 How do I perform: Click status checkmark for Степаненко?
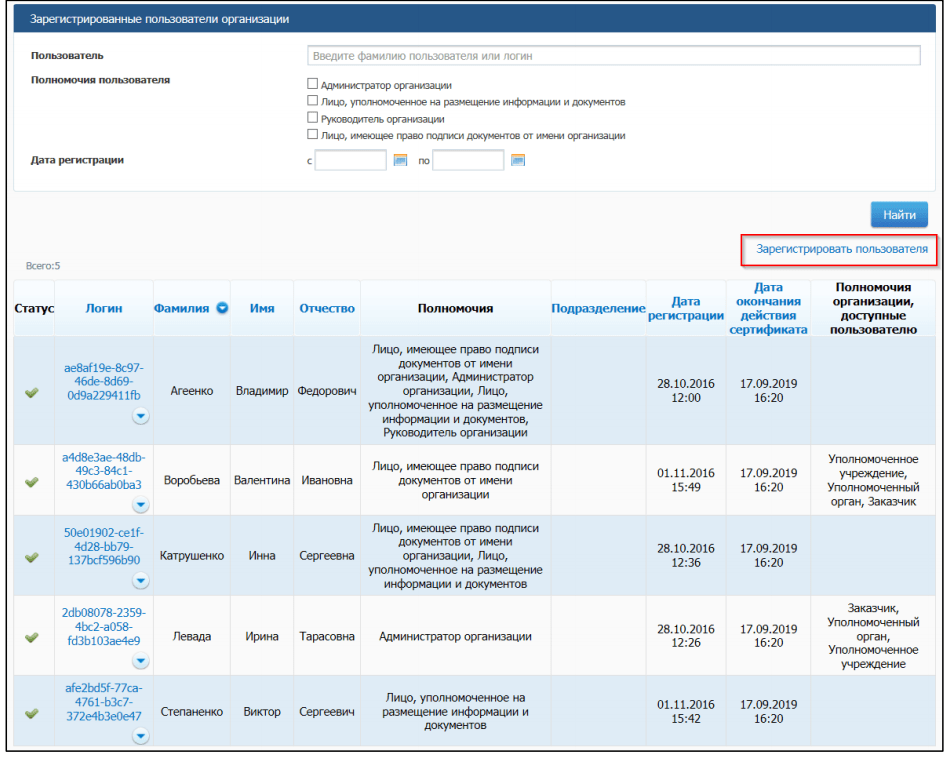tap(32, 713)
